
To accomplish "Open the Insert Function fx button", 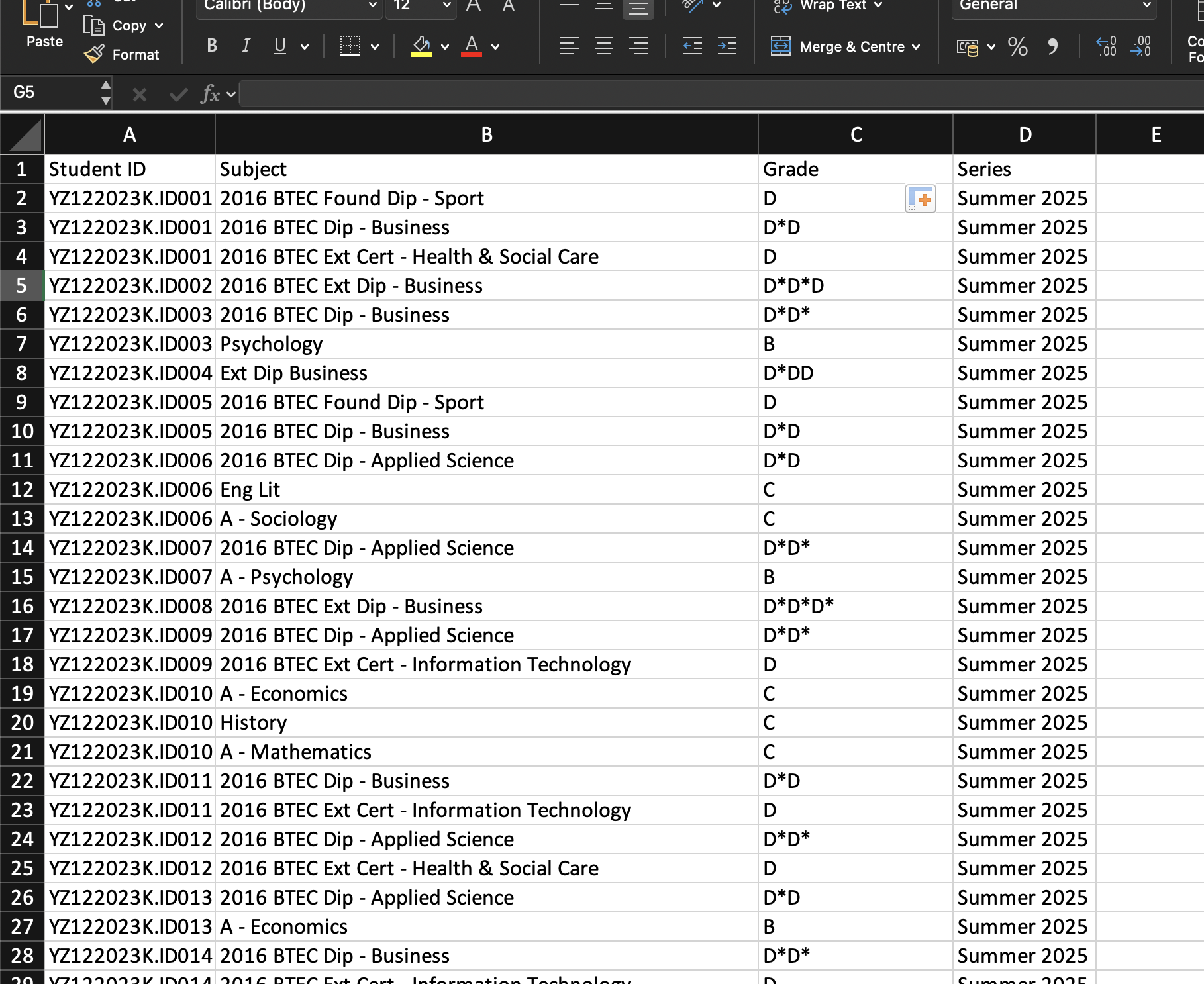I will click(211, 94).
